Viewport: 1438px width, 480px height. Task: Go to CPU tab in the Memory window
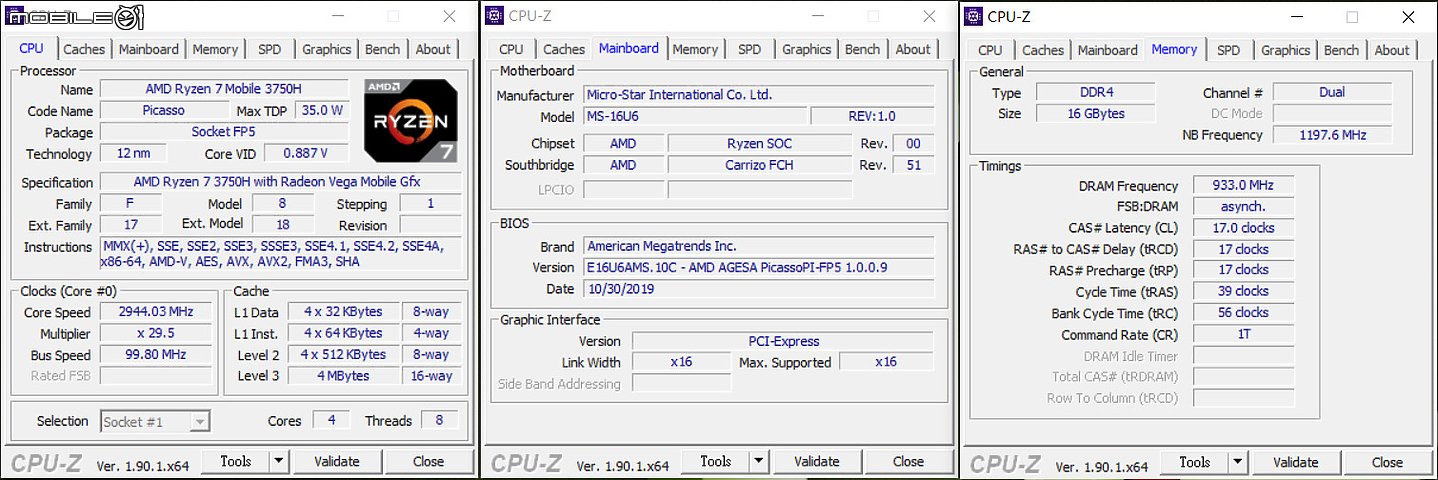(990, 50)
